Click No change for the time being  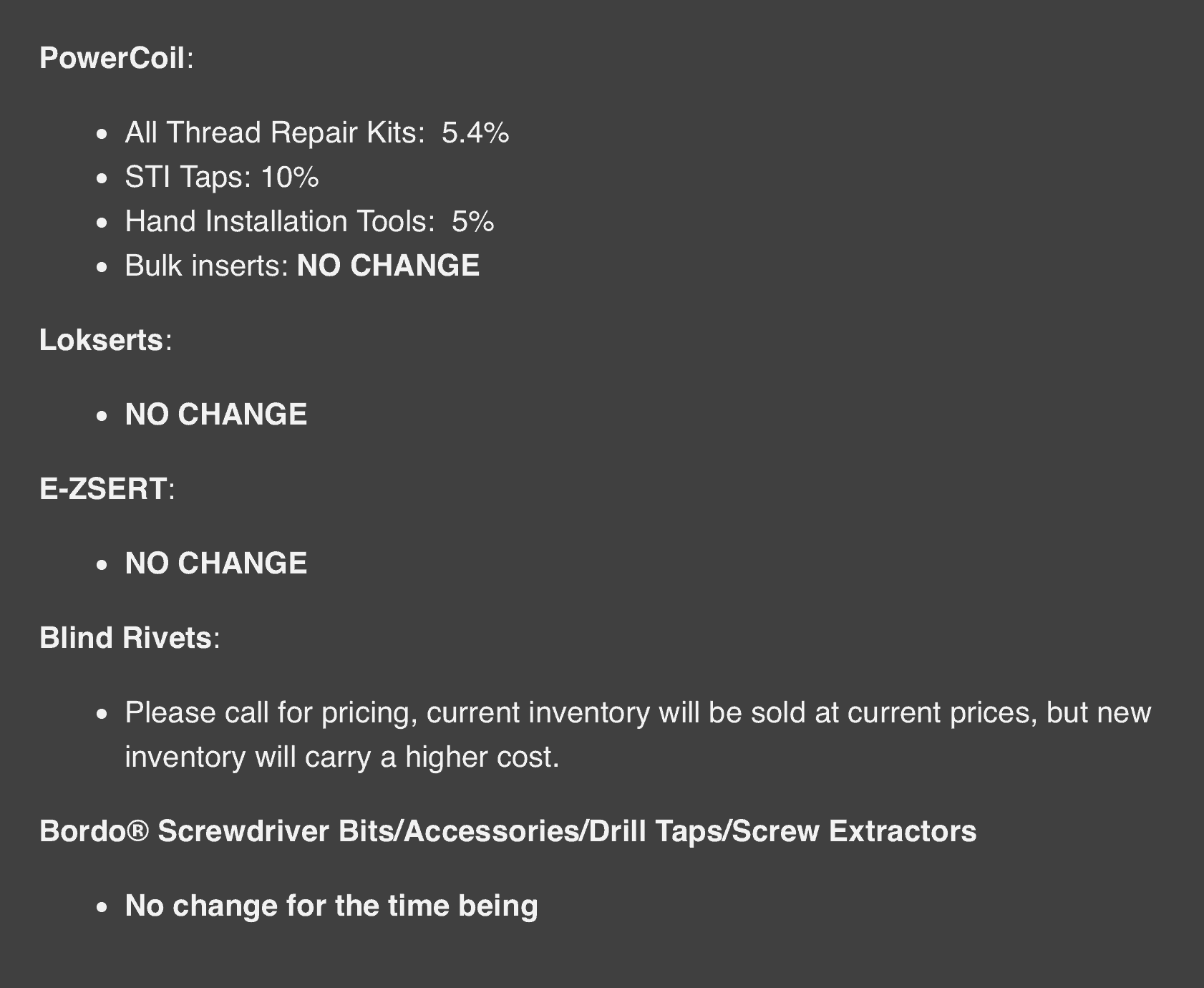pos(331,906)
